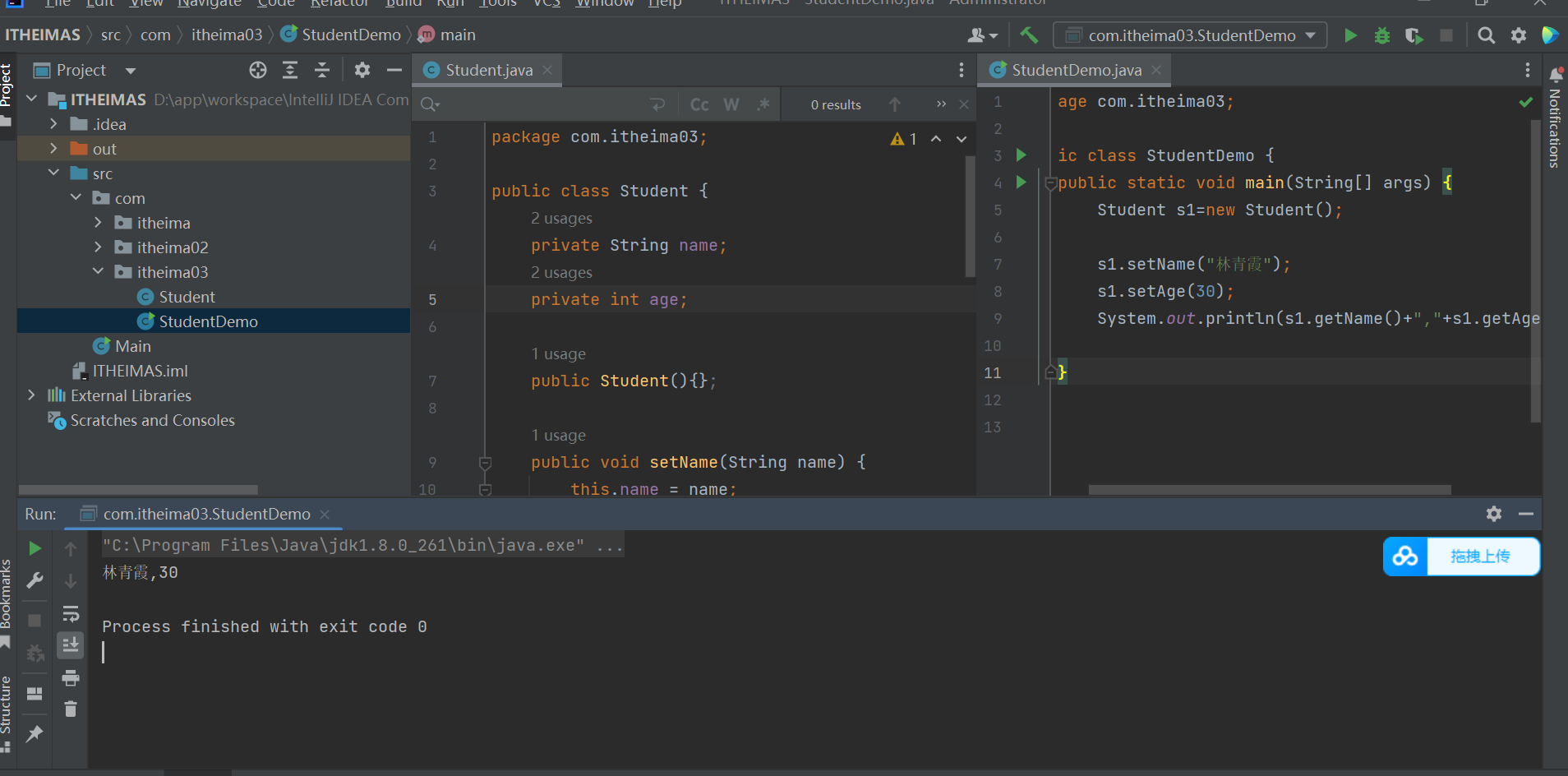
Task: Collapse the itheima03 package
Action: coord(99,271)
